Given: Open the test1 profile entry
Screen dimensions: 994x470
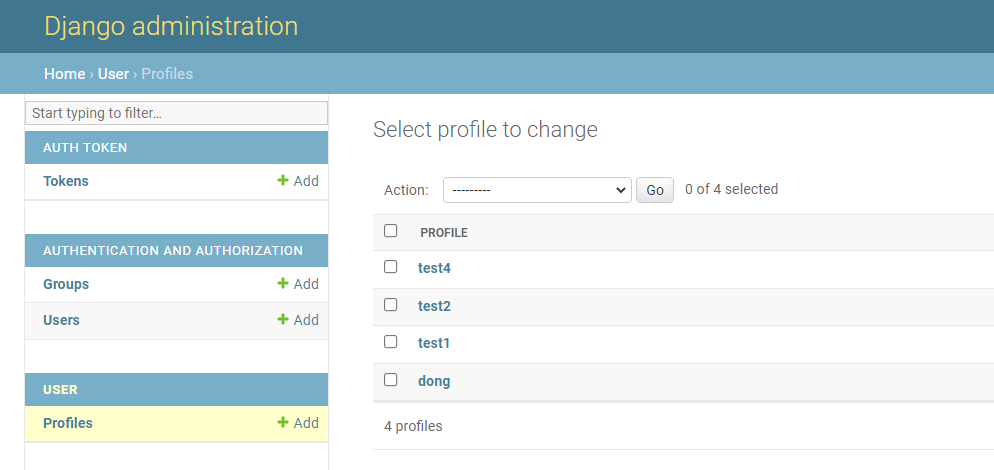Looking at the screenshot, I should click(434, 343).
